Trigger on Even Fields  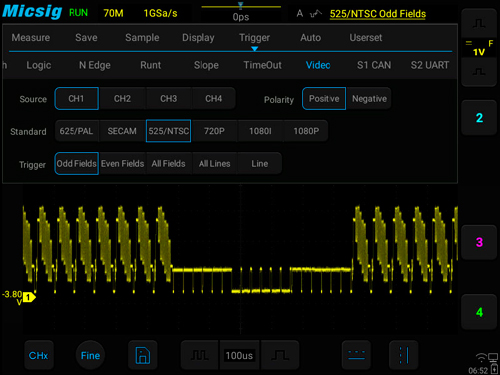click(122, 164)
